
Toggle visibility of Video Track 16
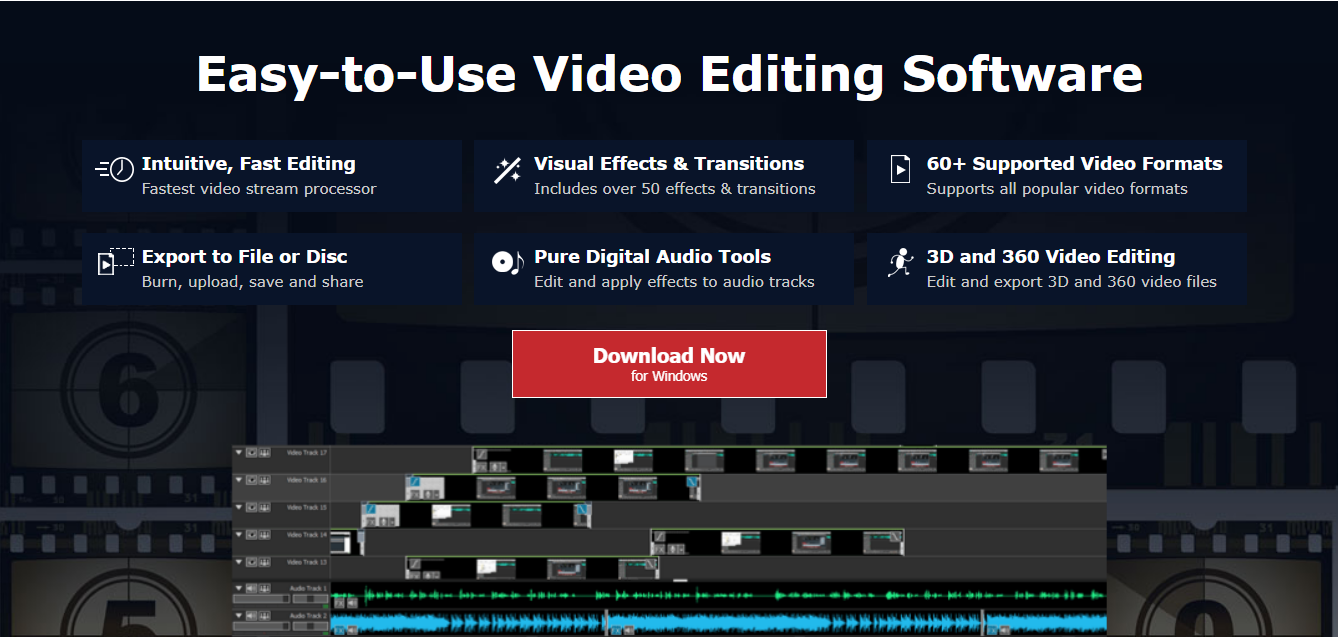coord(251,480)
